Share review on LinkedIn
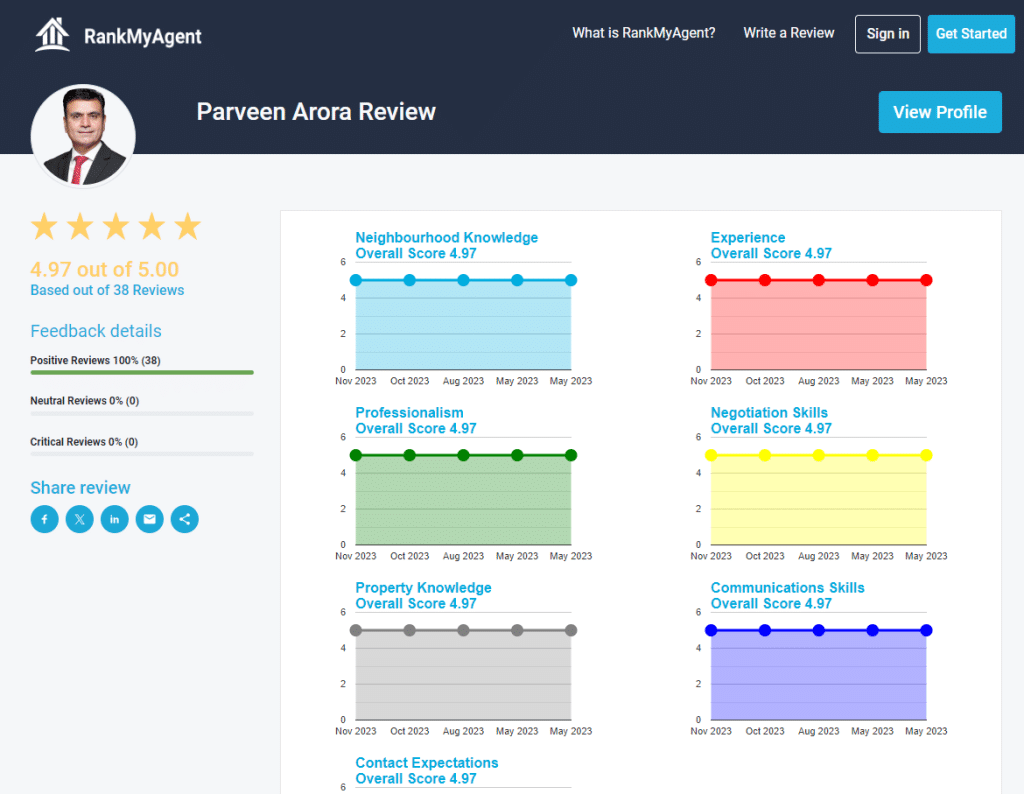 pyautogui.click(x=115, y=519)
